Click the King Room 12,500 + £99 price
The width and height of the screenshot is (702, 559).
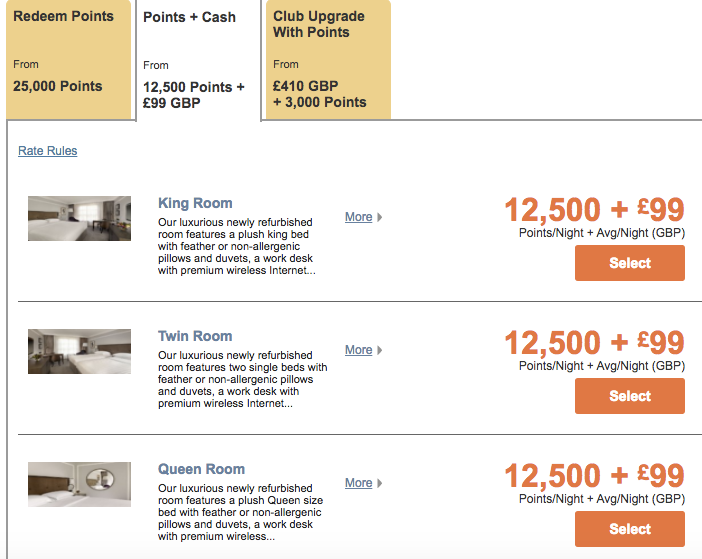pyautogui.click(x=594, y=210)
